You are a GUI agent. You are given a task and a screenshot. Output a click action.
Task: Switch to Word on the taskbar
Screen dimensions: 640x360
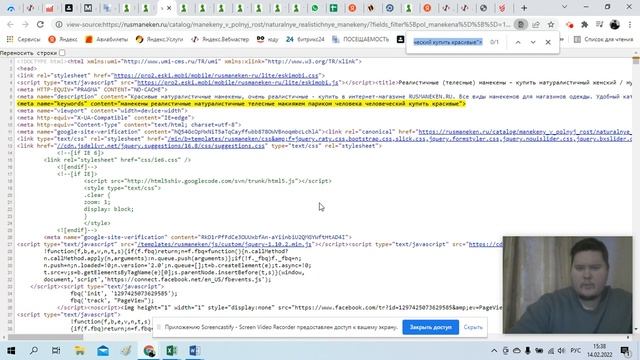(194, 351)
